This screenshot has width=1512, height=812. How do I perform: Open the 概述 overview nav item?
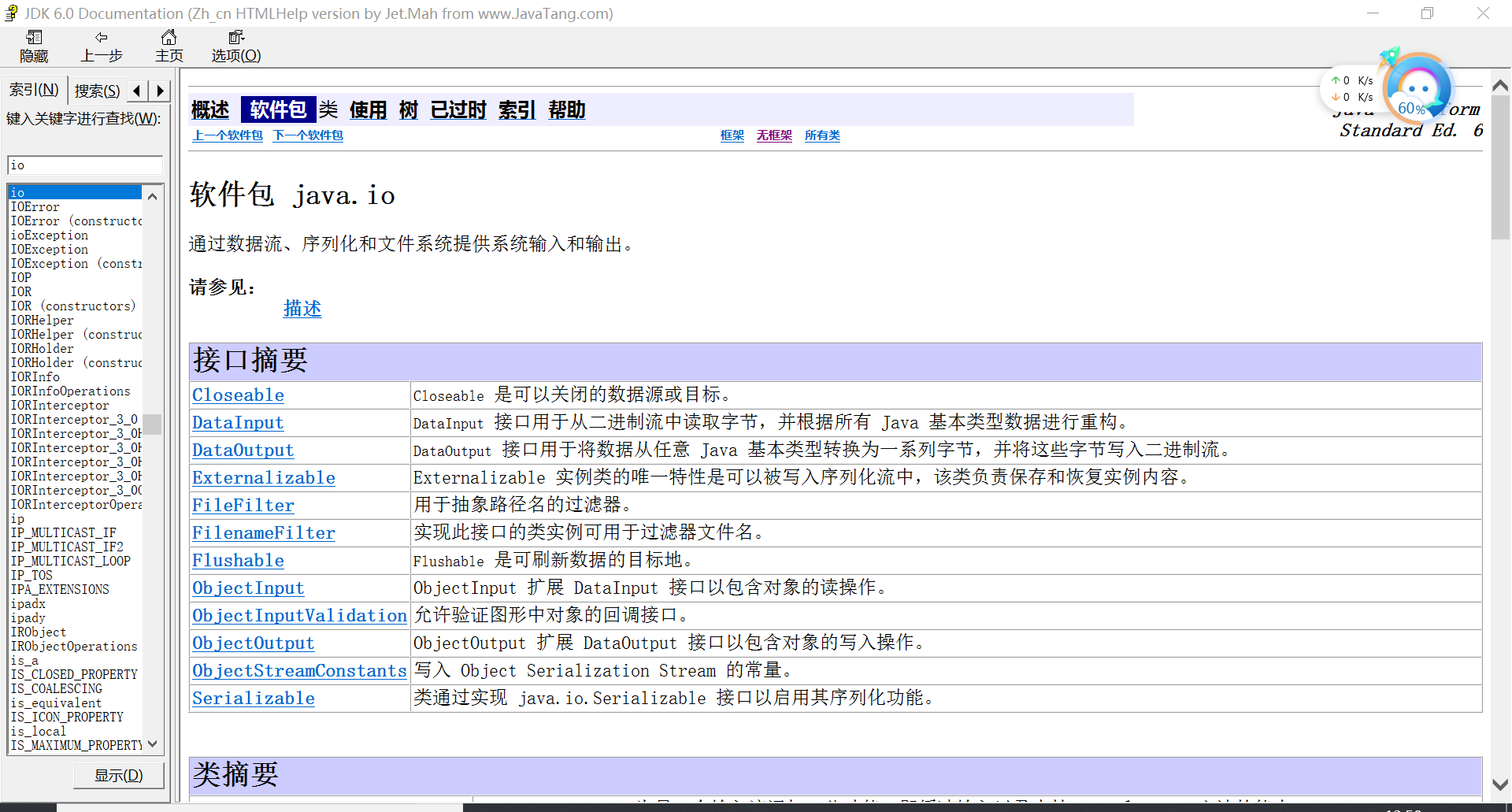[210, 110]
